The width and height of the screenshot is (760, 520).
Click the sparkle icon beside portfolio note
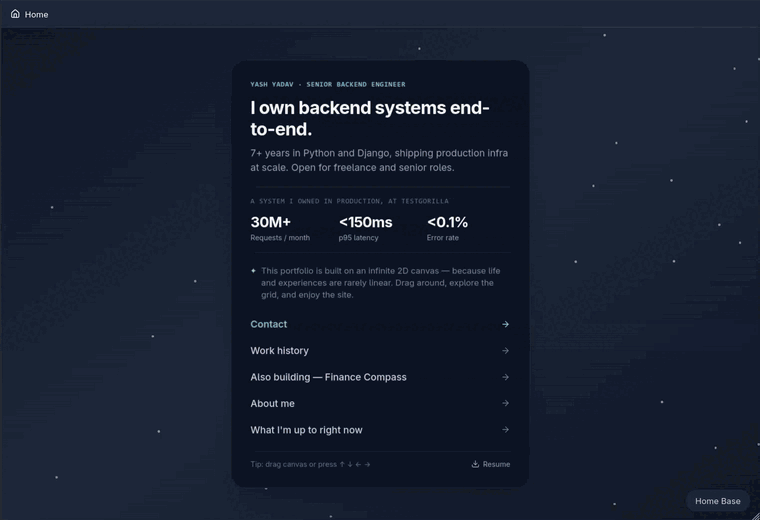(253, 271)
